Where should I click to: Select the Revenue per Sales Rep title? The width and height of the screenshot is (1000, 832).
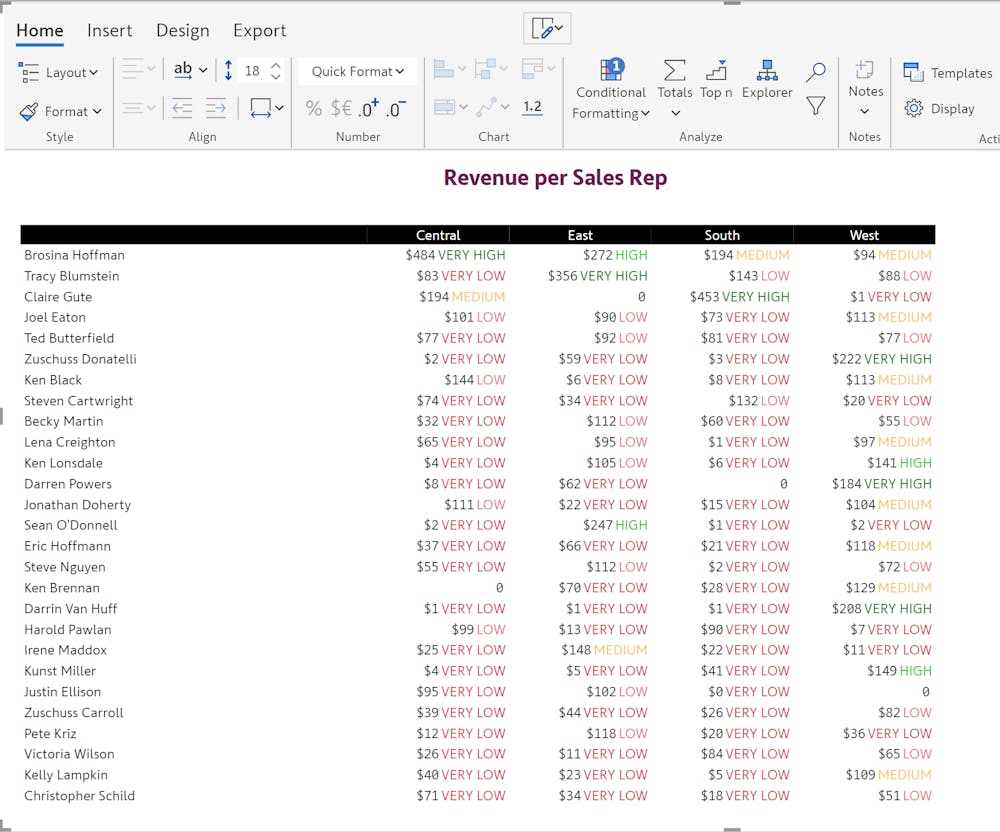555,178
